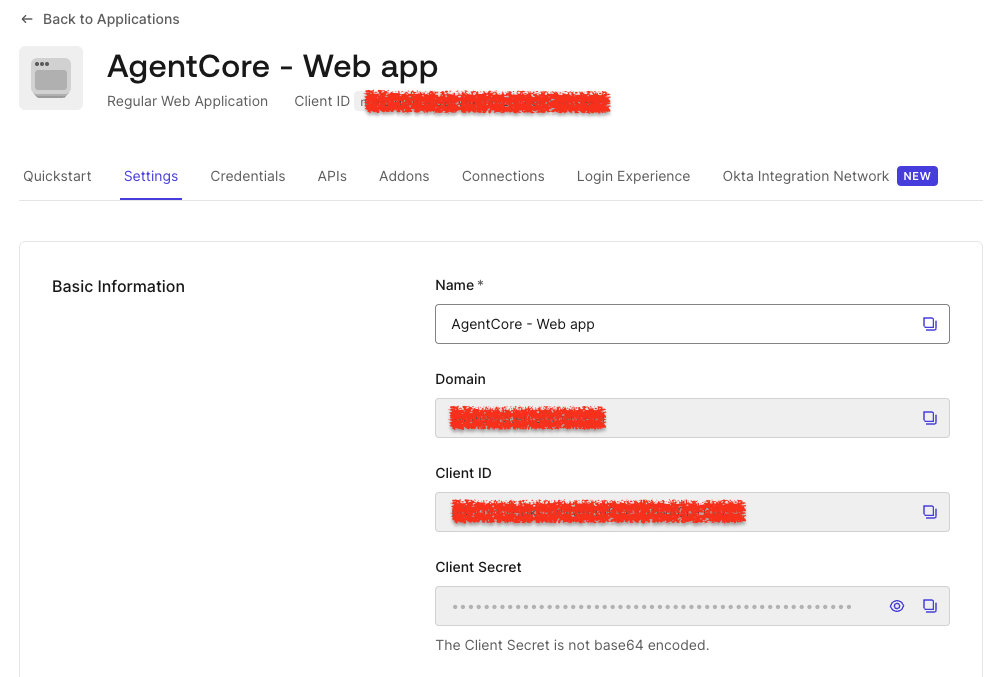The height and width of the screenshot is (677, 989).
Task: Reveal the Client Secret with the eye icon
Action: tap(896, 606)
